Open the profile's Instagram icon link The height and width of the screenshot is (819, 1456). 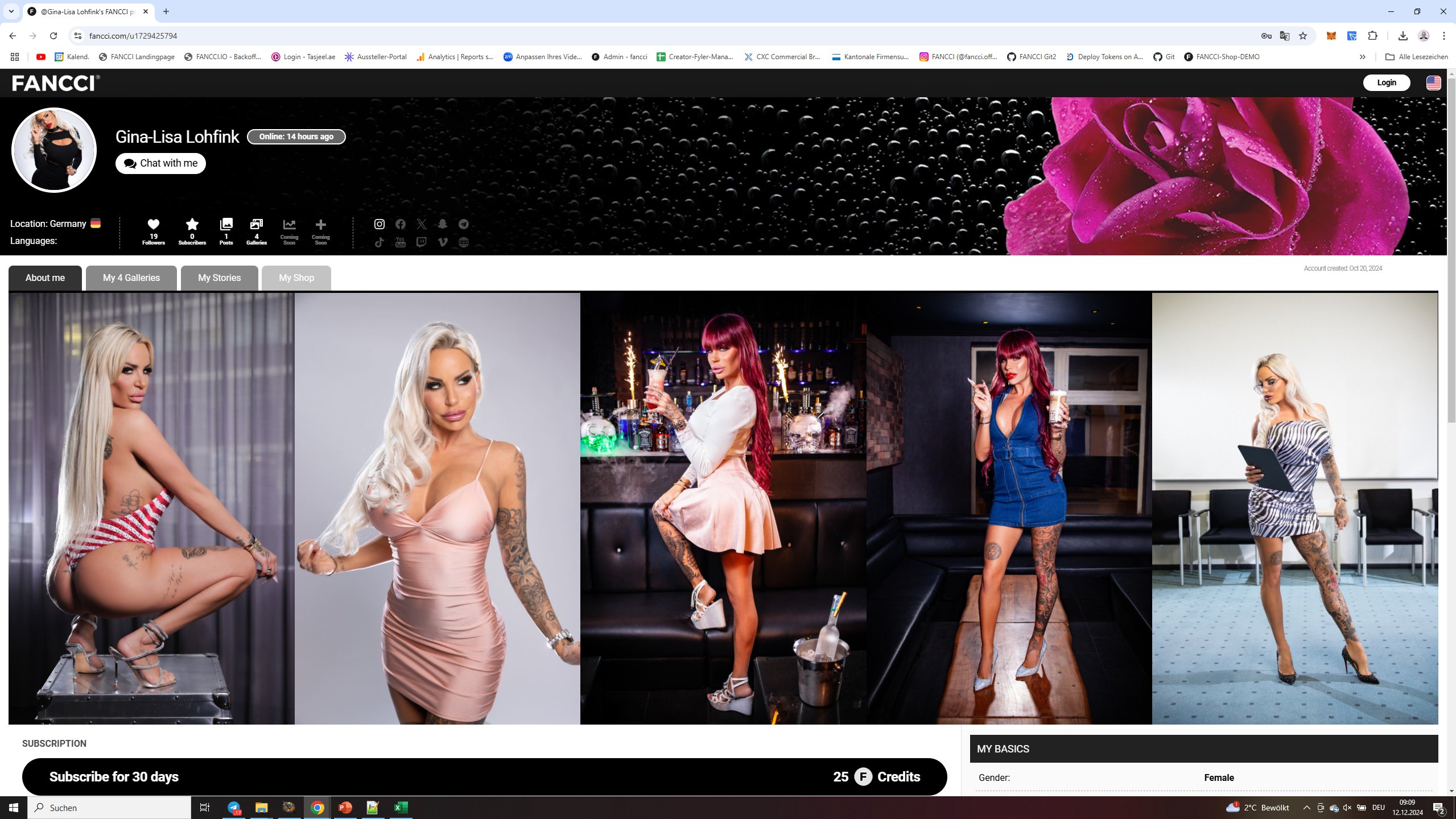tap(379, 224)
